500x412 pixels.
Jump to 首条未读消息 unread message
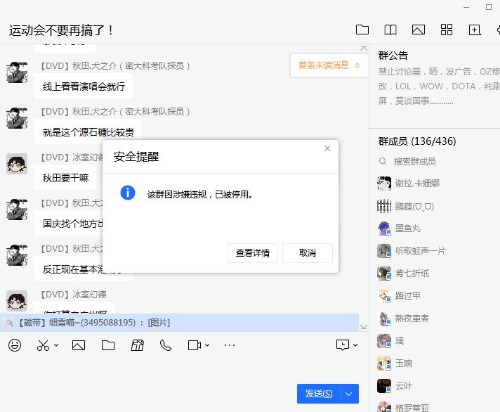(x=329, y=65)
